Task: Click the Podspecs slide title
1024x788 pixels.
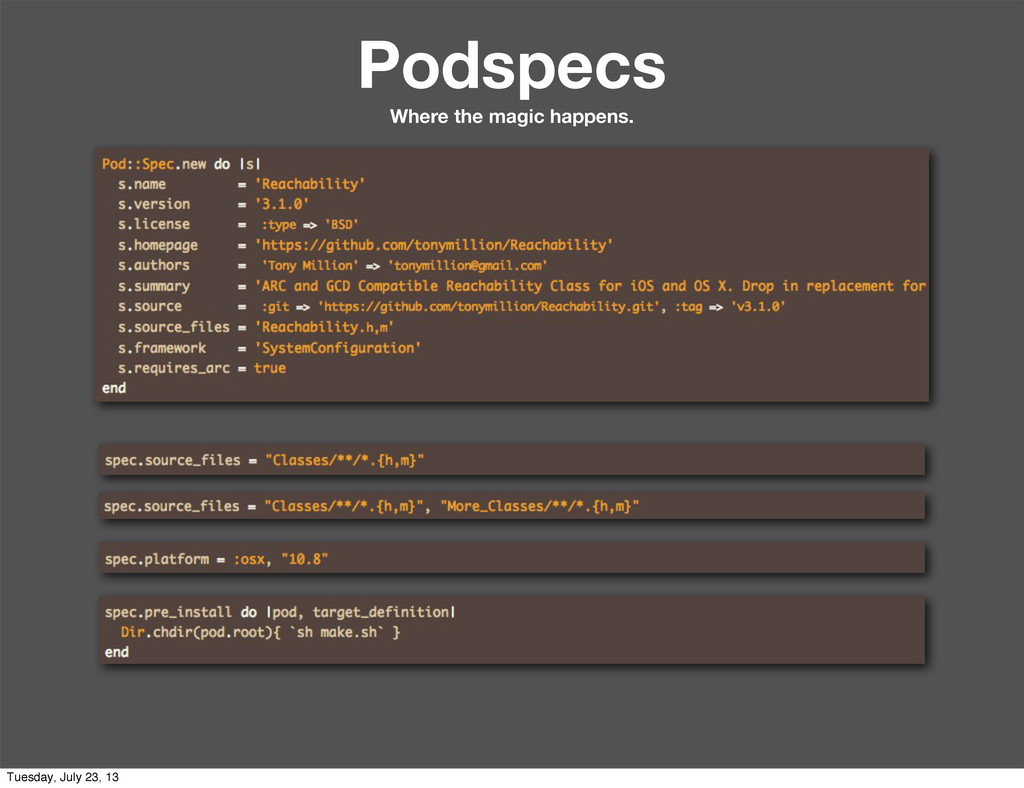Action: 512,67
